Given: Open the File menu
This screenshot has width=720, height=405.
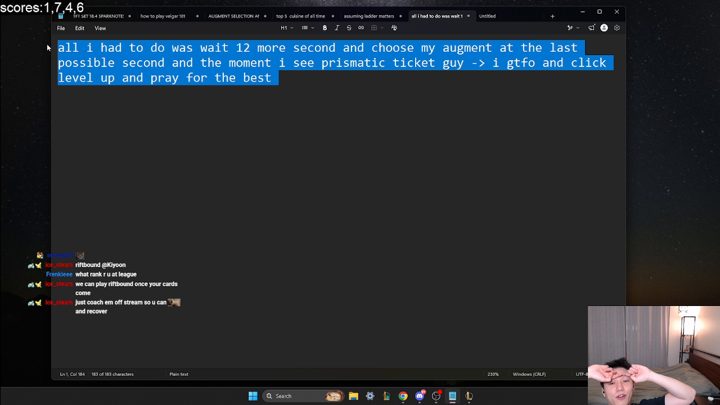Looking at the screenshot, I should pyautogui.click(x=61, y=28).
